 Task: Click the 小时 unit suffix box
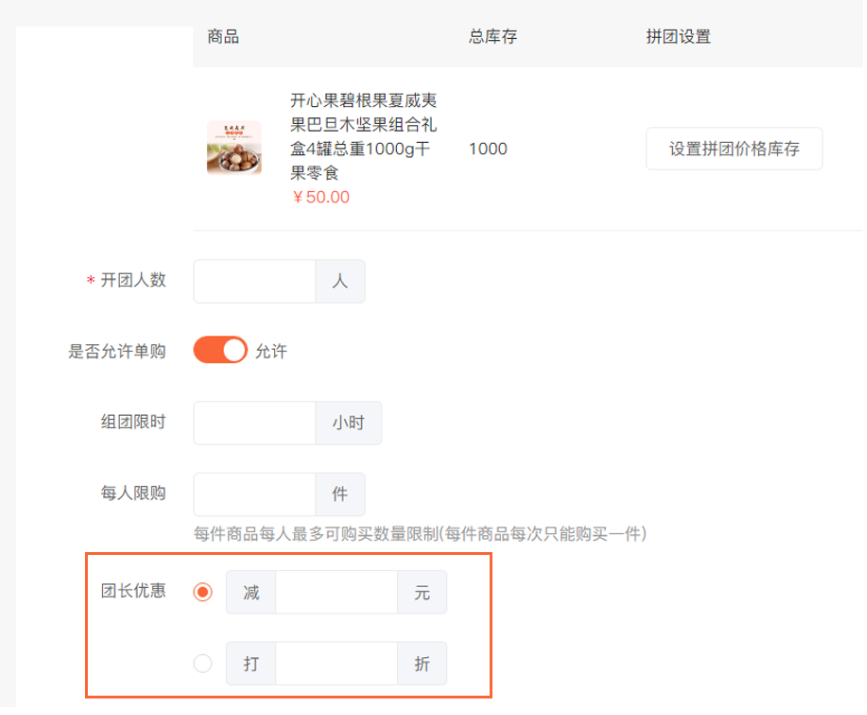[348, 423]
